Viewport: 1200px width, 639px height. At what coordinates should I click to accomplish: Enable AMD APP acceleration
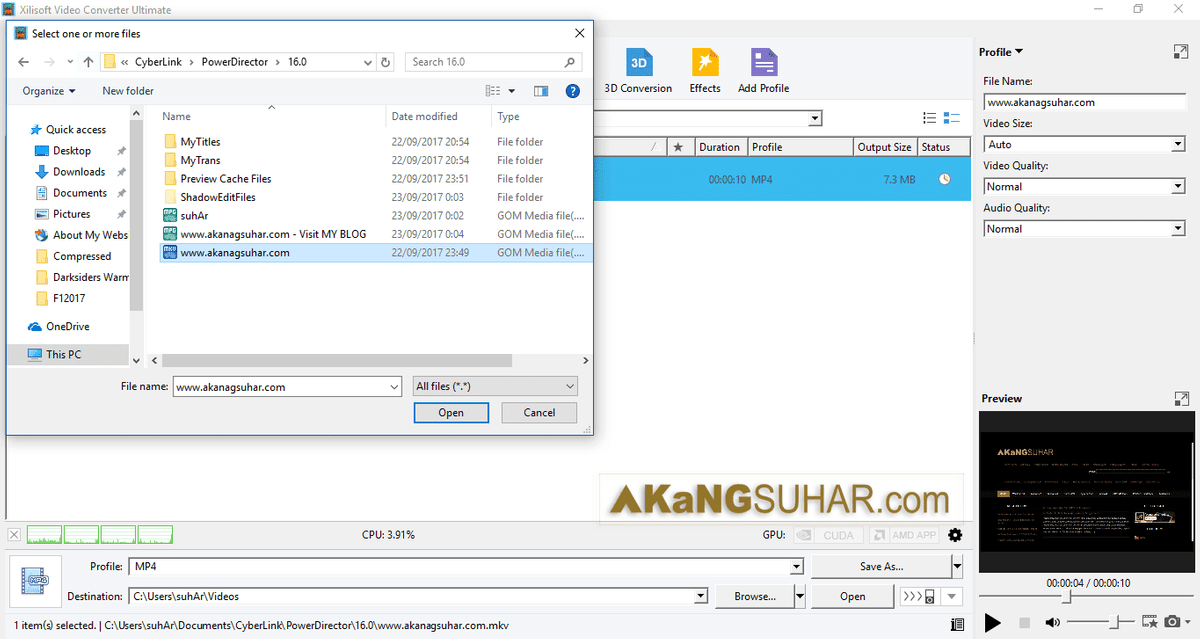pos(905,535)
